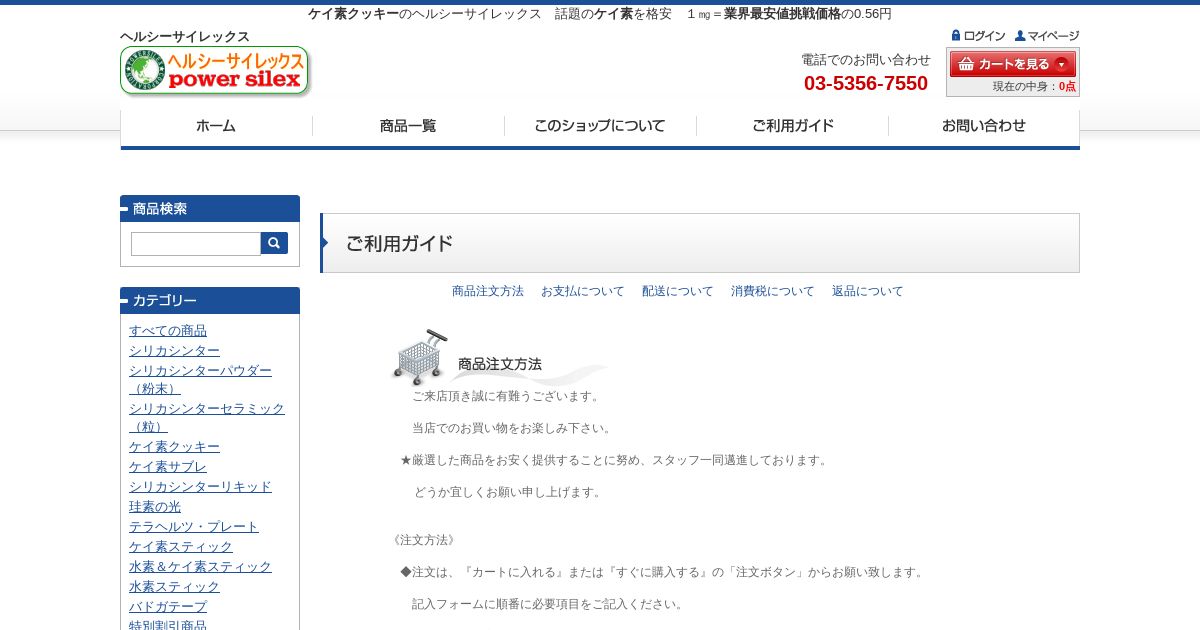
Task: Click the 商品注文方法 section heading
Action: 500,364
